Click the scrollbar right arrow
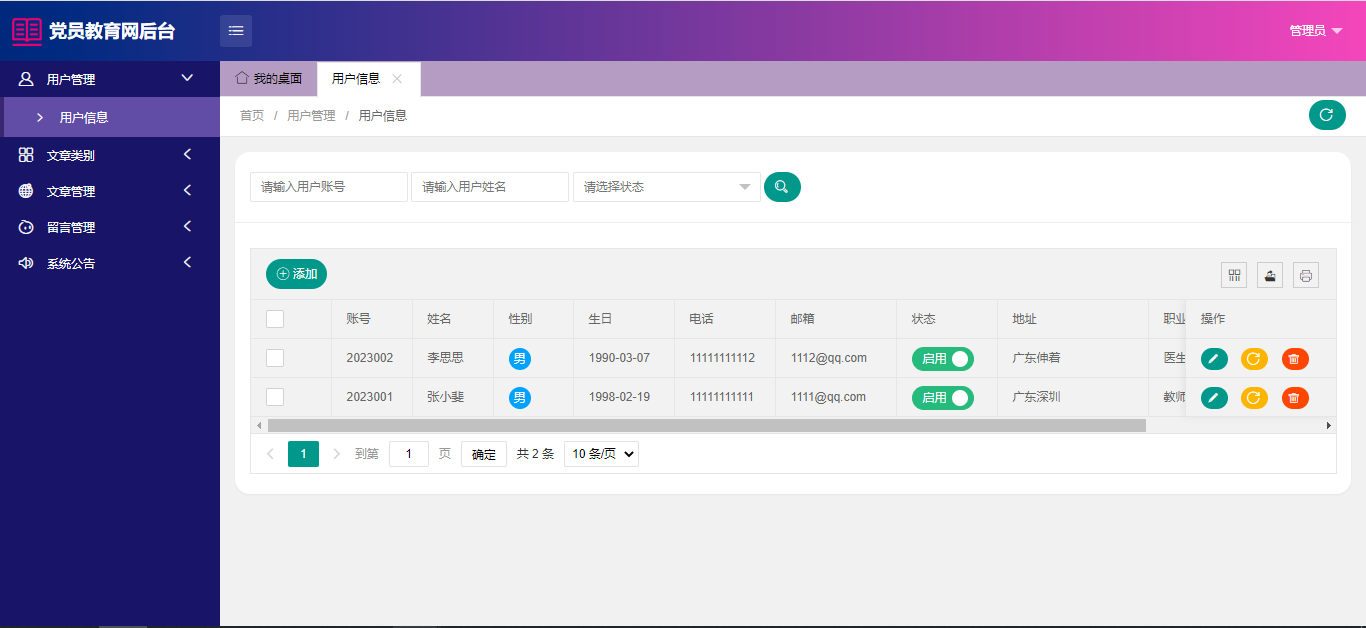 [x=1329, y=425]
